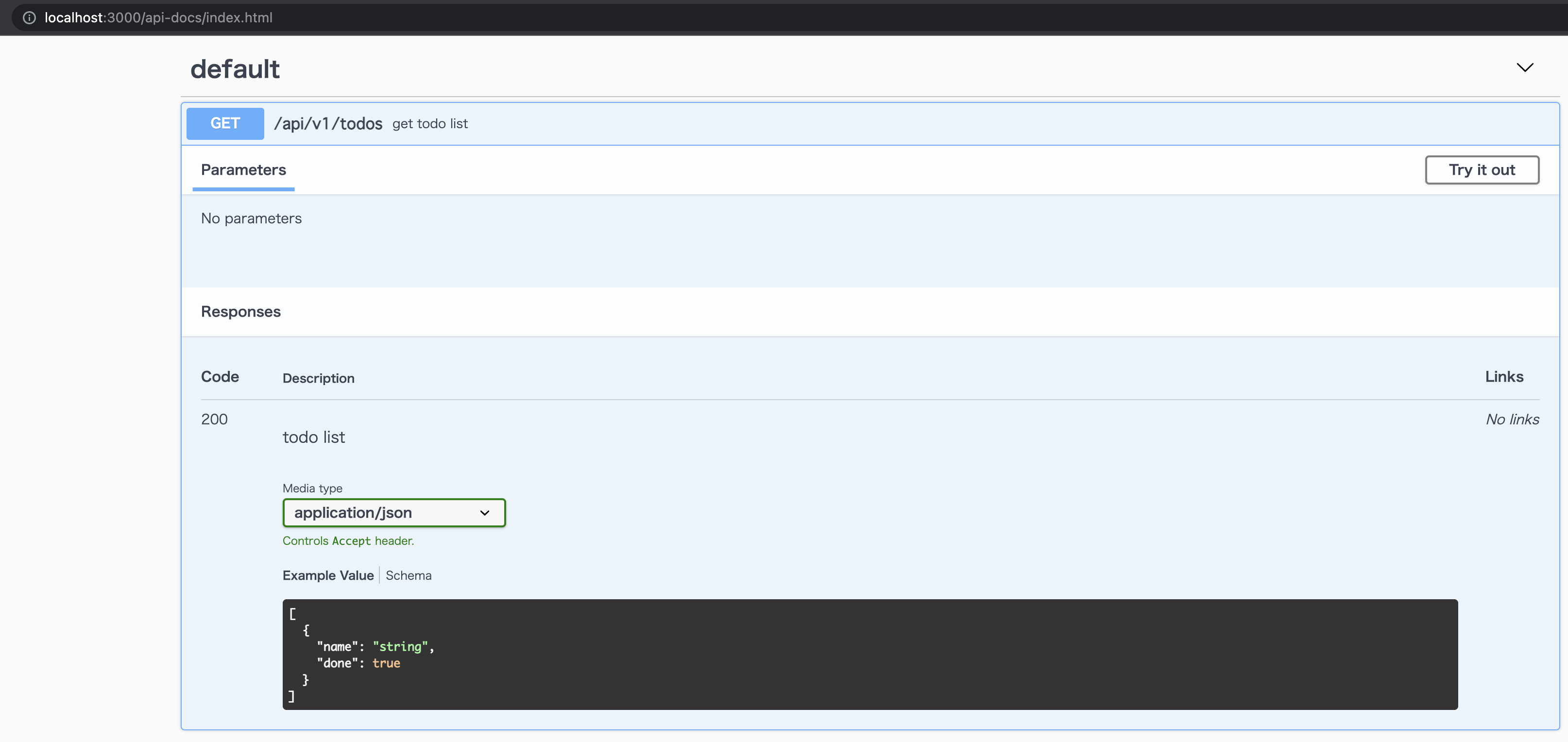Click the Responses section header
This screenshot has width=1568, height=742.
pyautogui.click(x=240, y=312)
